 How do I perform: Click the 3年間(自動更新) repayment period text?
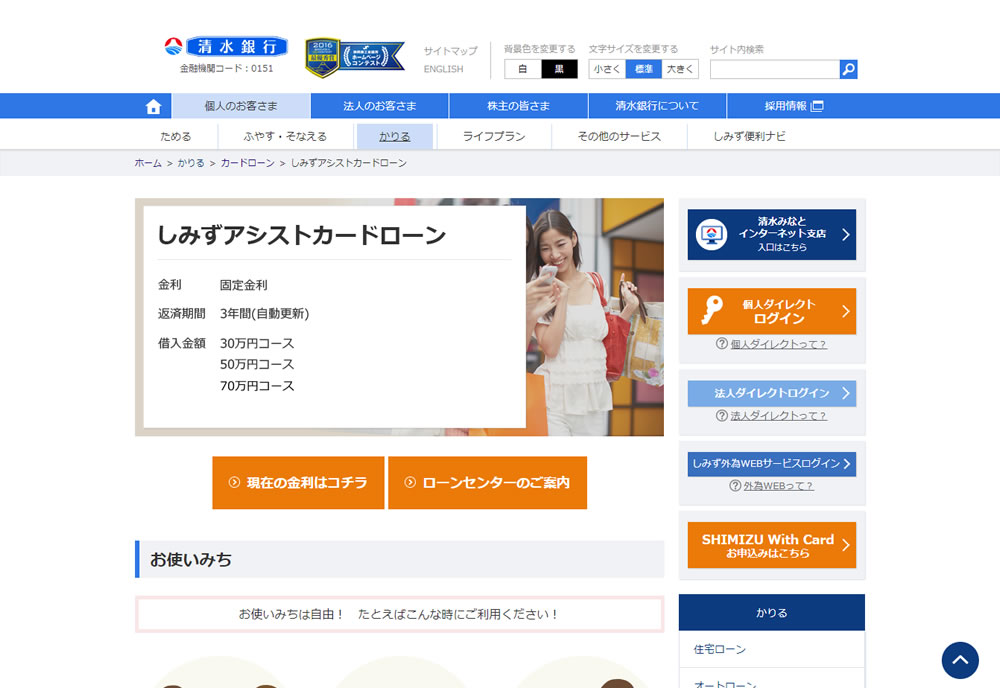coord(265,314)
